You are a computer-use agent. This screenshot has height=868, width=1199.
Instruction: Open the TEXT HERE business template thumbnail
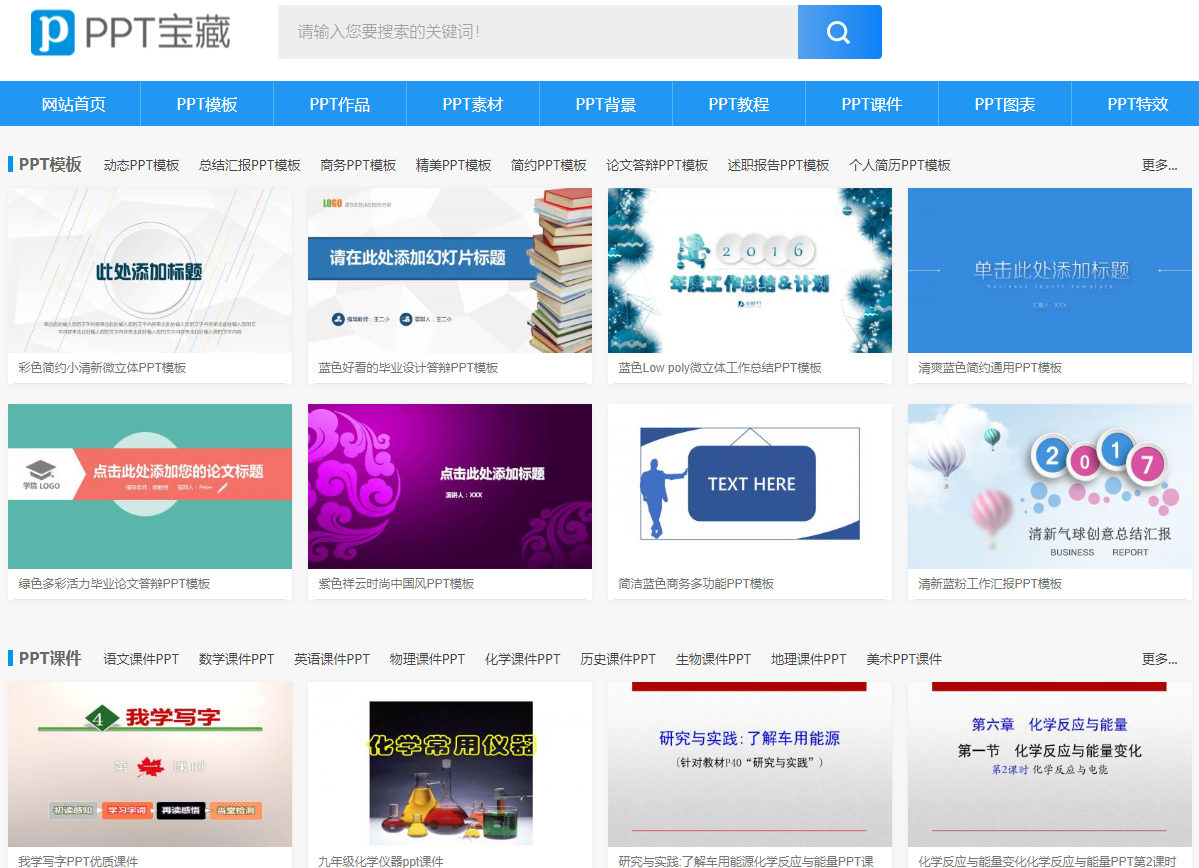point(750,486)
